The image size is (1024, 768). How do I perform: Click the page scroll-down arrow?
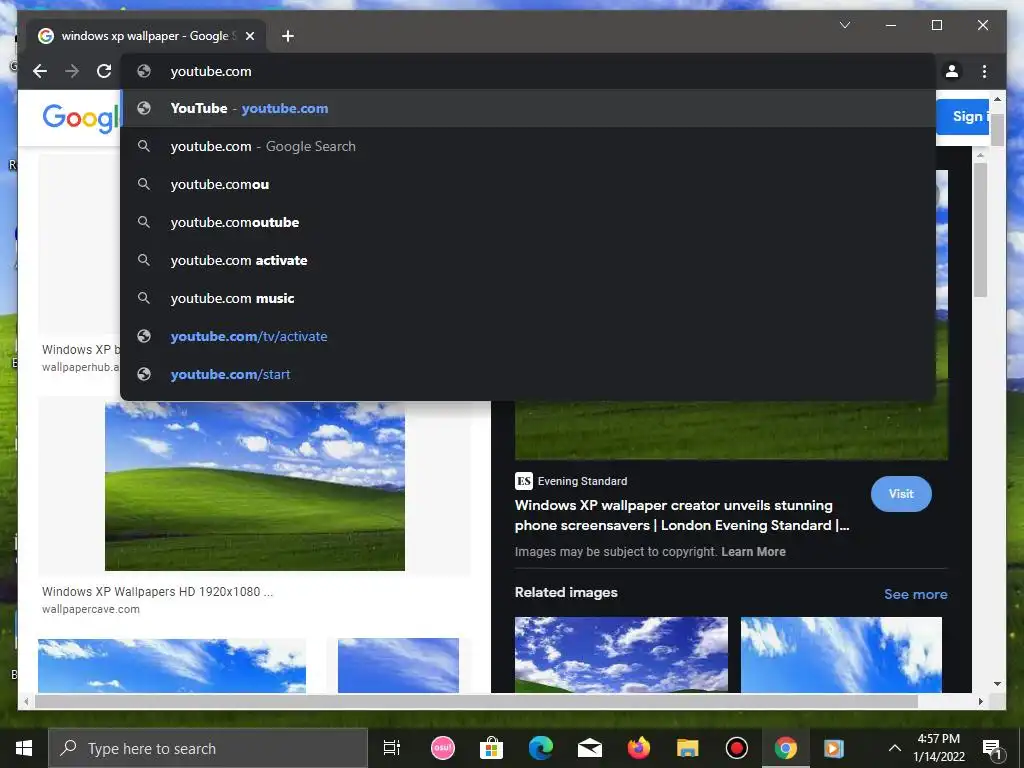tap(997, 684)
